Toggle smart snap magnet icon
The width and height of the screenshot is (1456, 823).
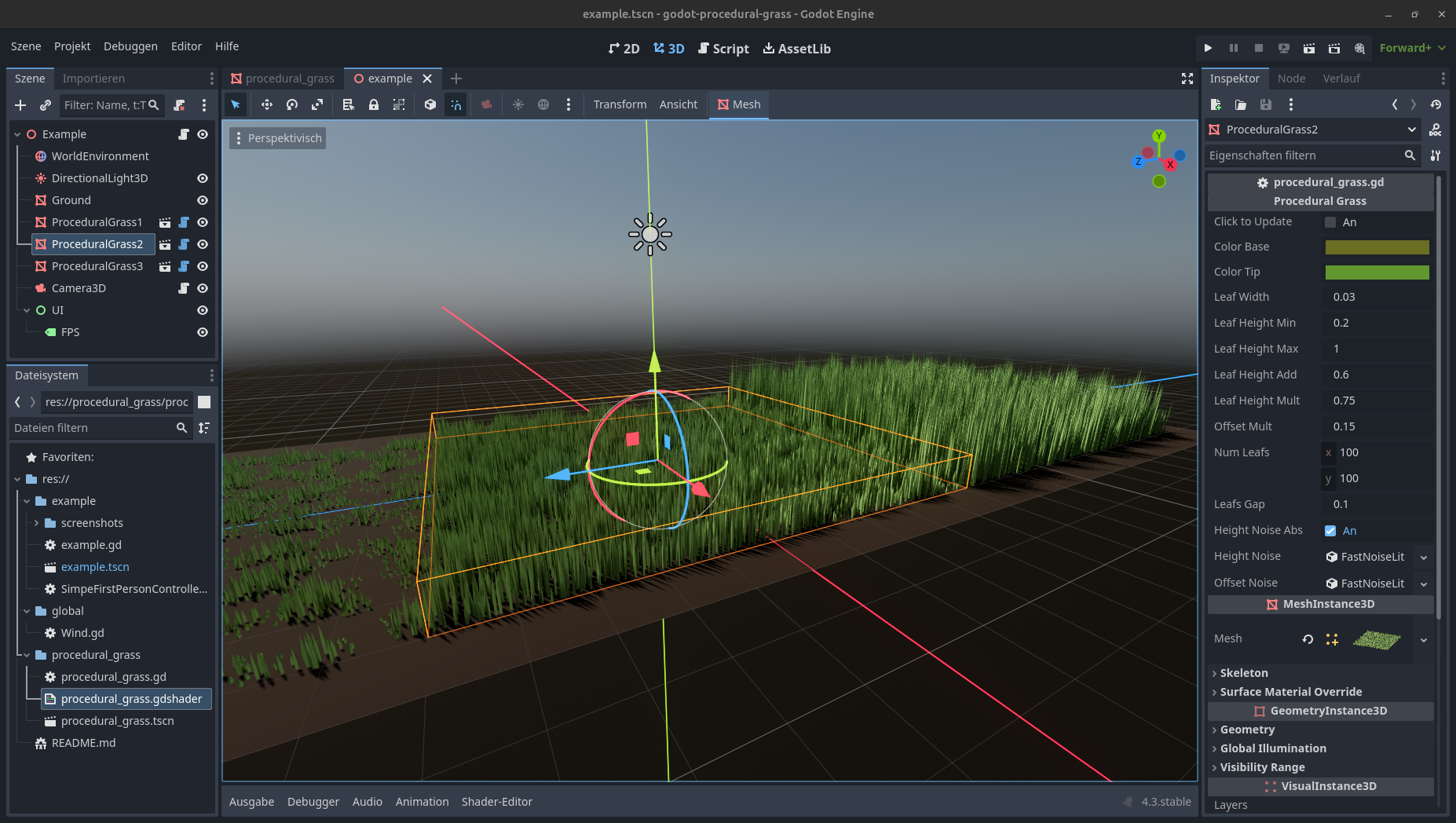(x=455, y=104)
